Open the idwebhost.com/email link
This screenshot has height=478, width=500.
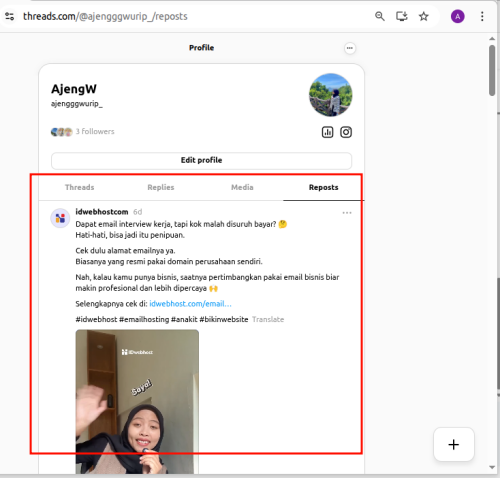(190, 304)
